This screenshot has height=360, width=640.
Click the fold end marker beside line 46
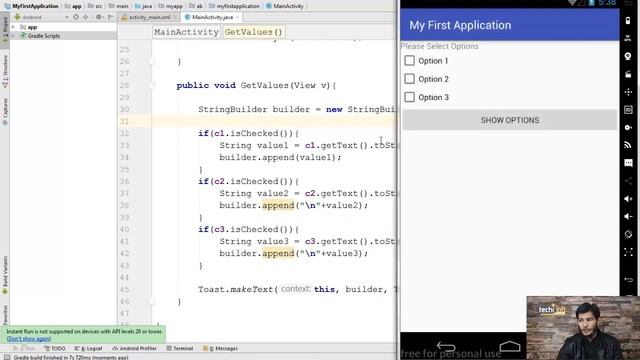click(x=151, y=301)
